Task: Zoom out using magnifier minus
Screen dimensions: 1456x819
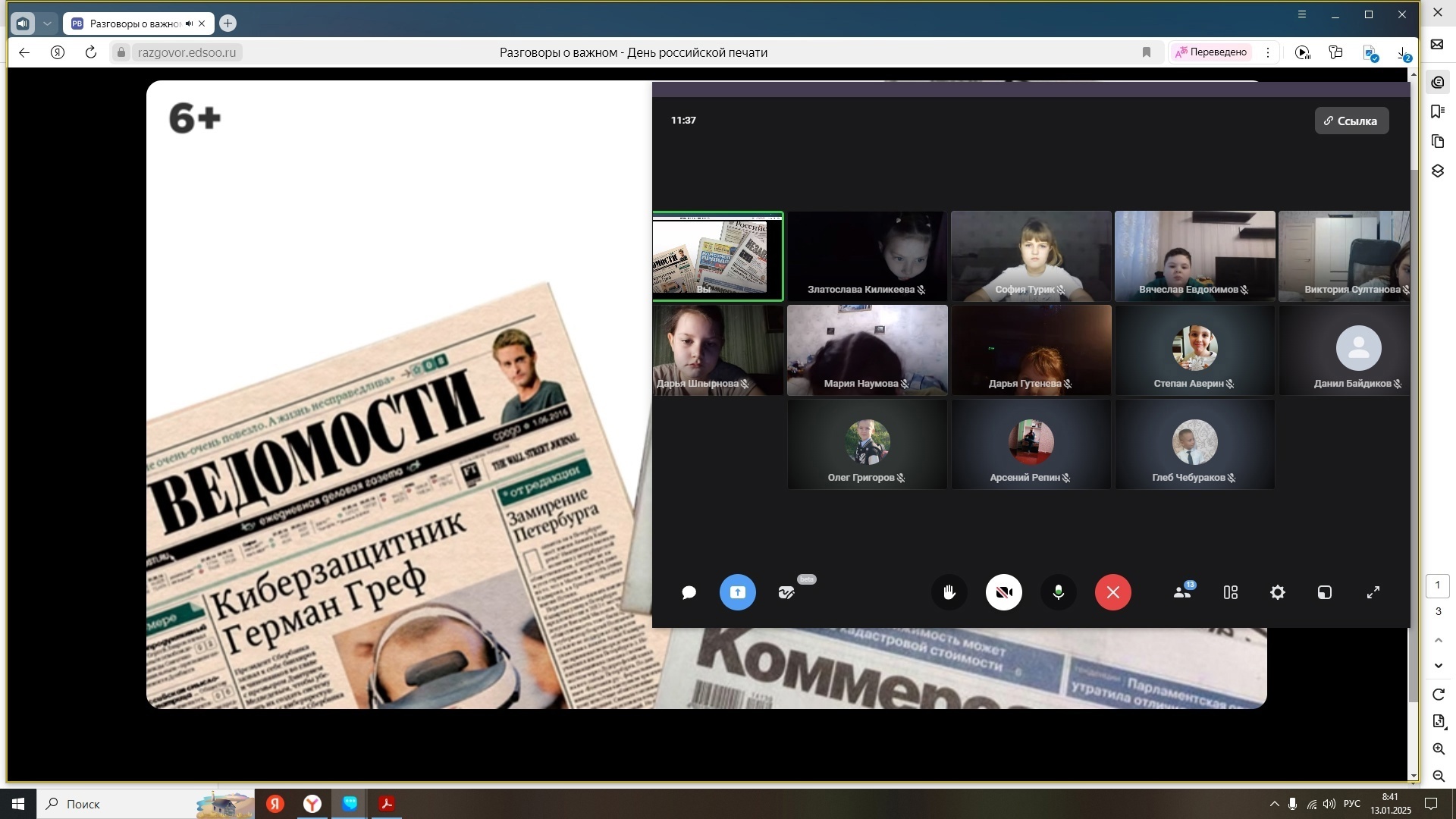Action: 1438,776
